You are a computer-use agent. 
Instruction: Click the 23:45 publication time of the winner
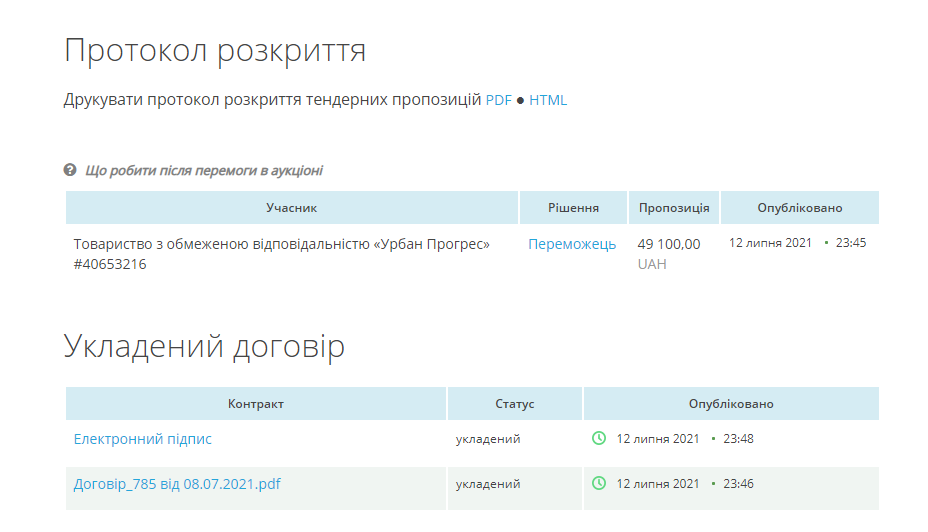851,243
